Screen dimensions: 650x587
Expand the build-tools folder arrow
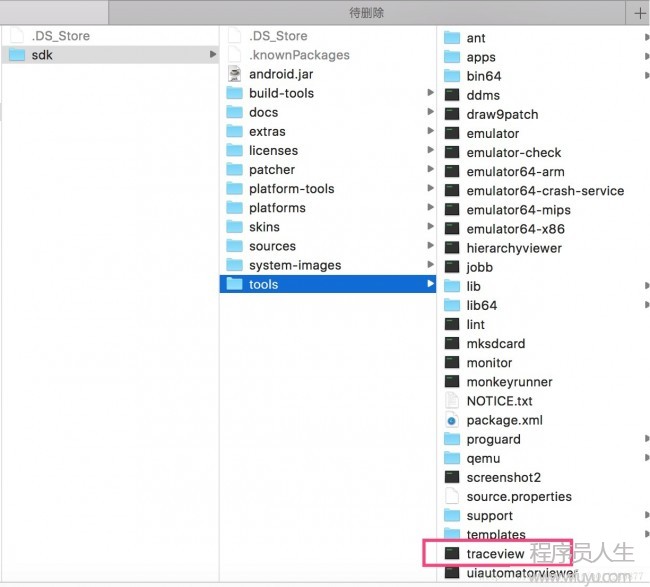[430, 92]
